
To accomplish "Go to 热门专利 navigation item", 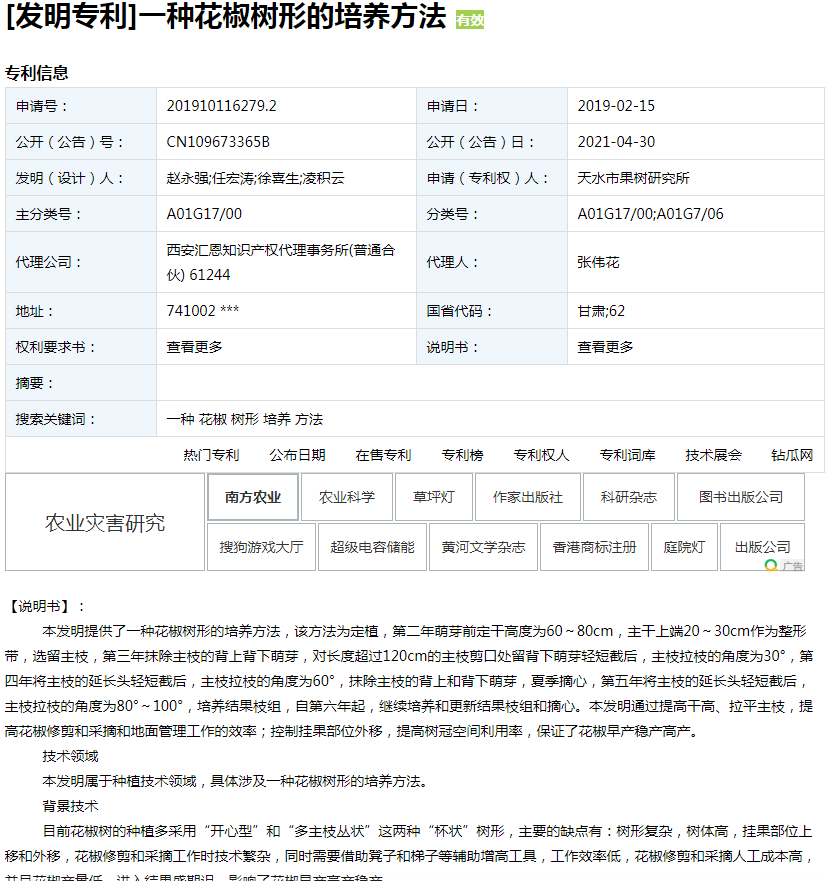I will (211, 455).
